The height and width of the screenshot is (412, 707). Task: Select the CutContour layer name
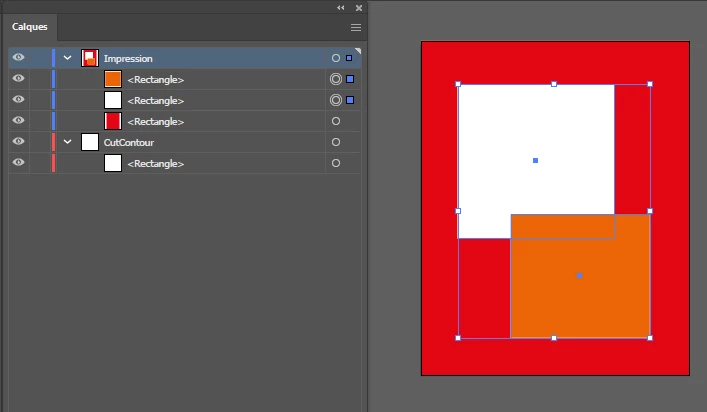[129, 142]
